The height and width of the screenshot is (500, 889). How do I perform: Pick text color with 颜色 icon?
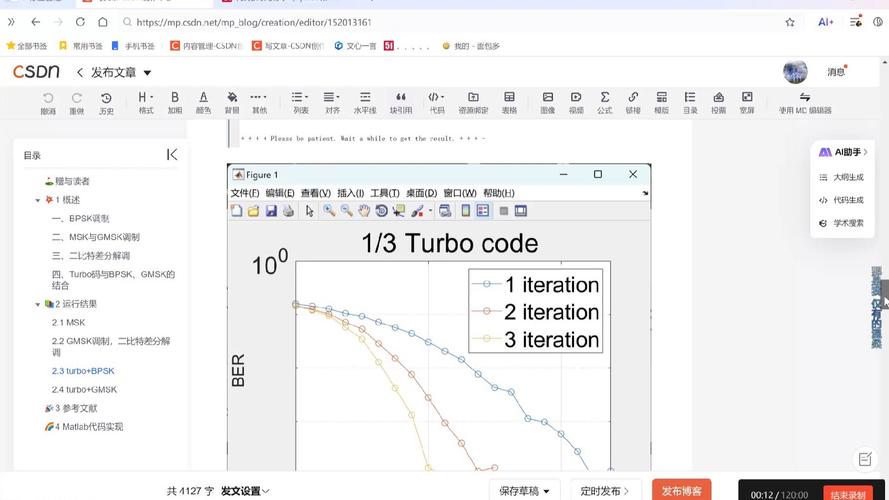tap(203, 102)
